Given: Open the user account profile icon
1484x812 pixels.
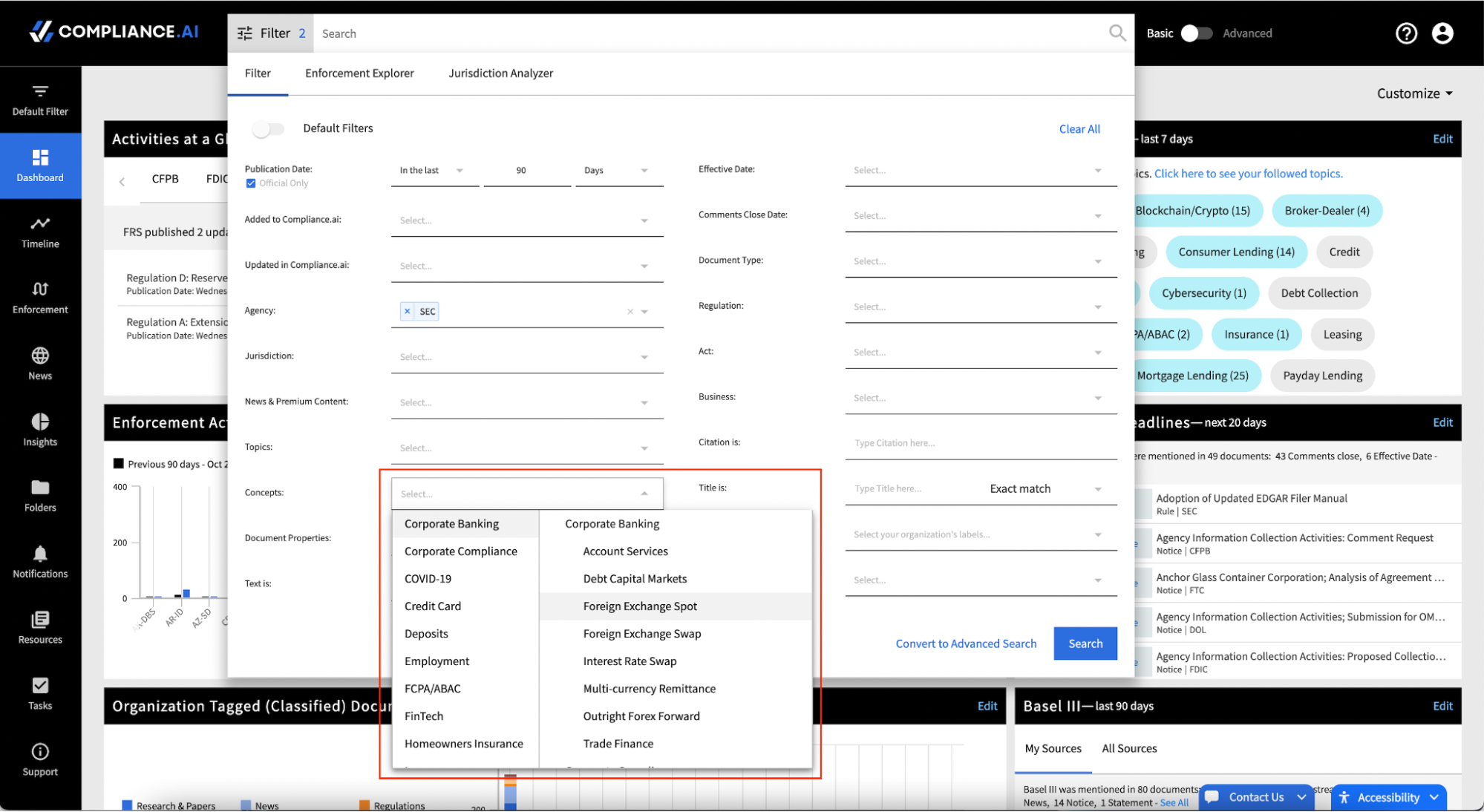Looking at the screenshot, I should 1442,33.
